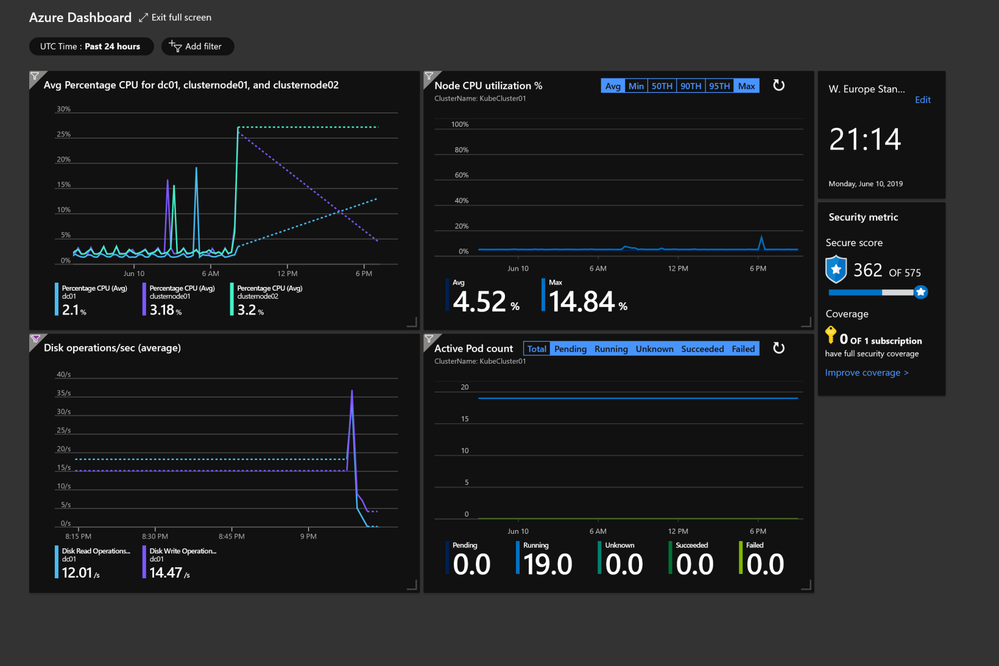Click Disk Write Operations legend 14.47/s

[x=180, y=563]
